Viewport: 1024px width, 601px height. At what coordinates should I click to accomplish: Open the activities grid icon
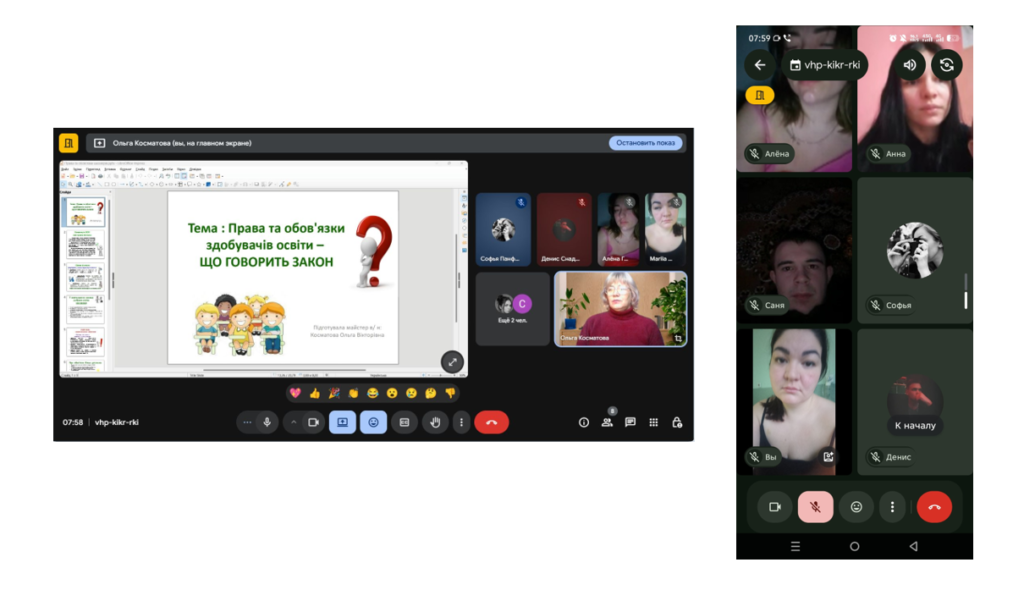pyautogui.click(x=653, y=422)
